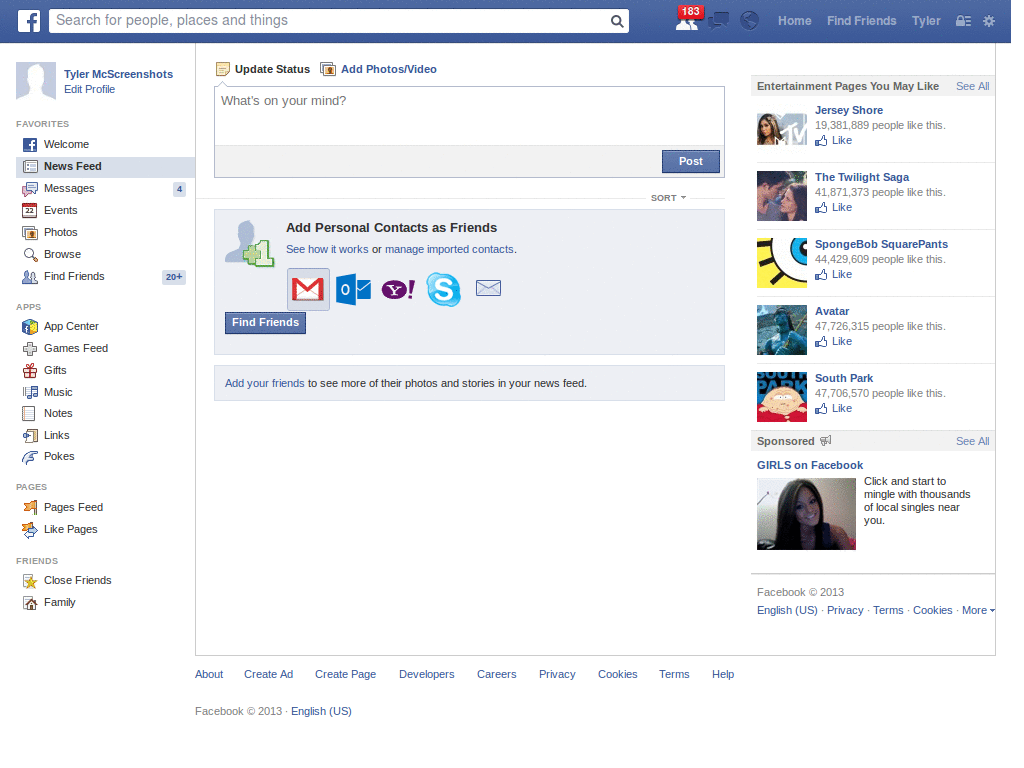Click the Gifts present icon
The image size is (1024, 768).
click(x=29, y=371)
